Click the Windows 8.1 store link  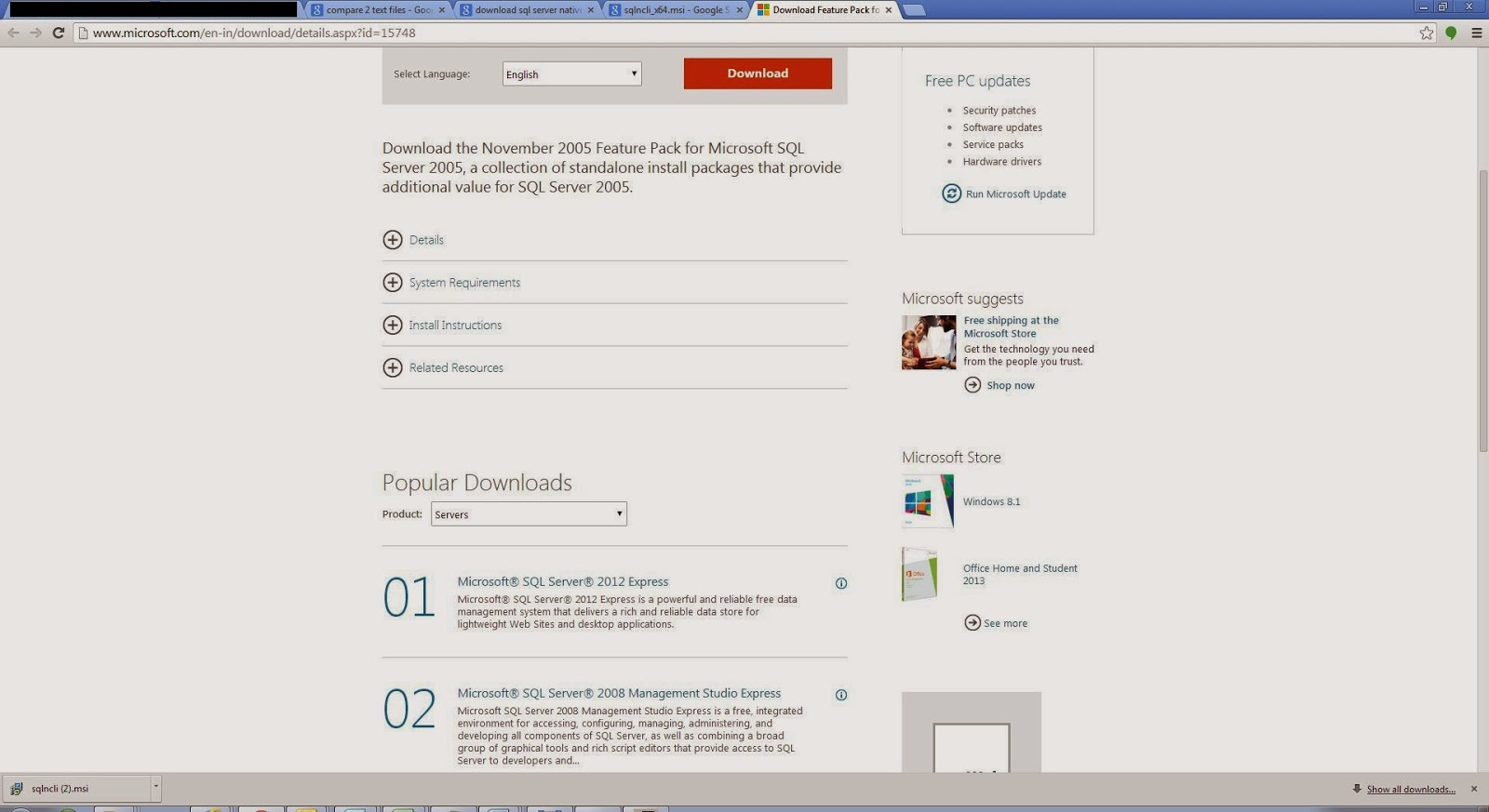point(992,502)
